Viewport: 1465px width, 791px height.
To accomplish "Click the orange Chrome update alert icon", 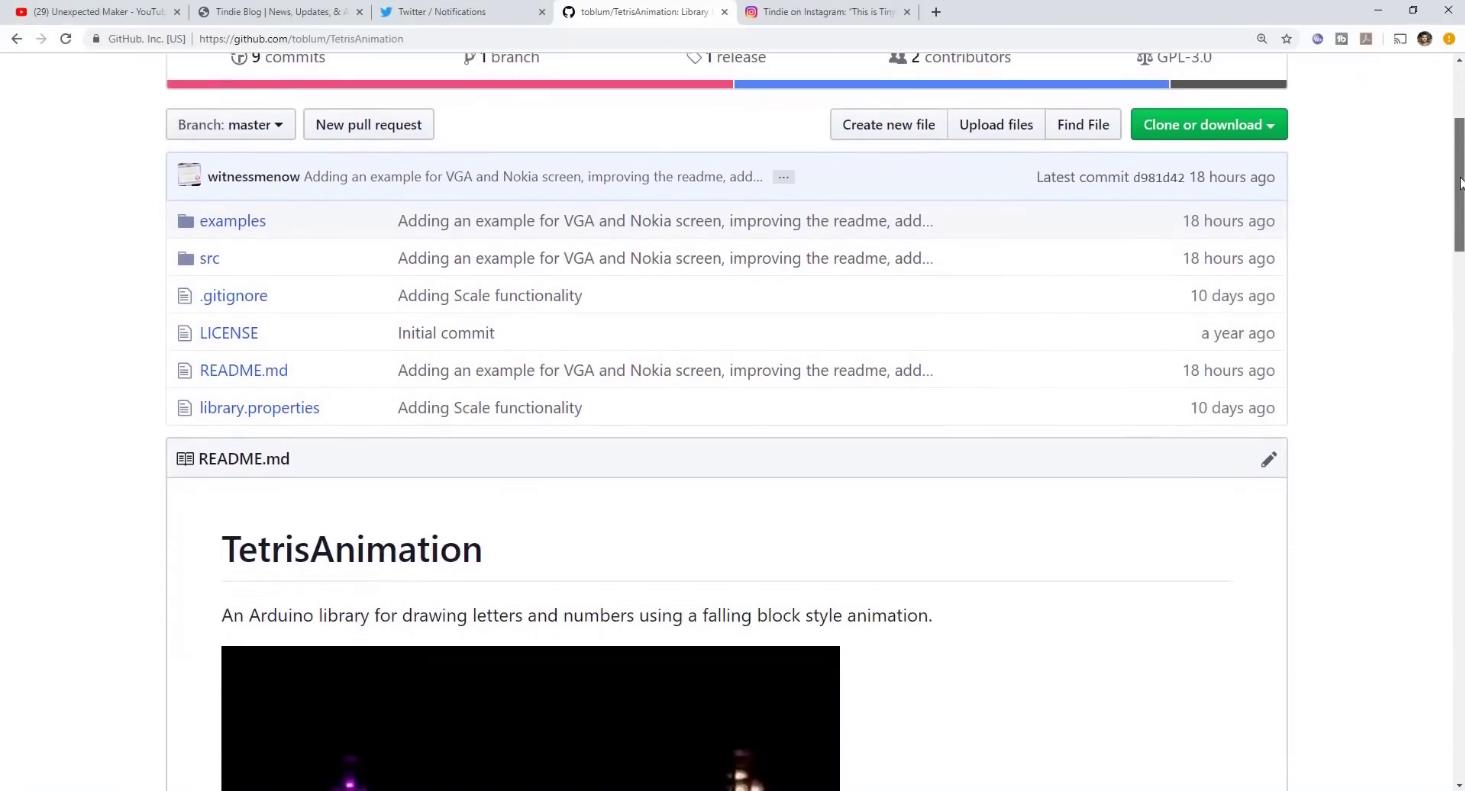I will tap(1449, 39).
